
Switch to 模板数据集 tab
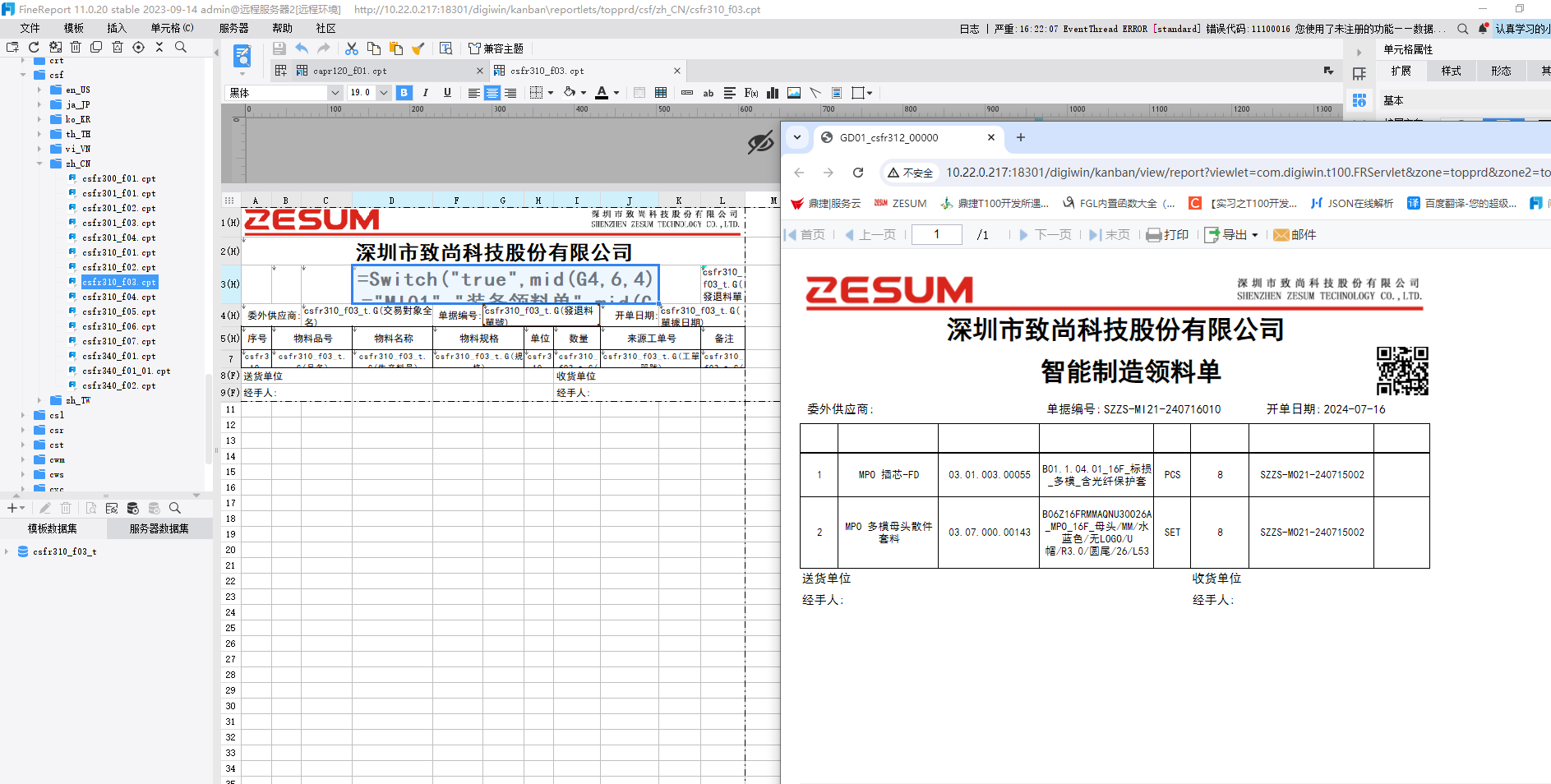tap(53, 528)
